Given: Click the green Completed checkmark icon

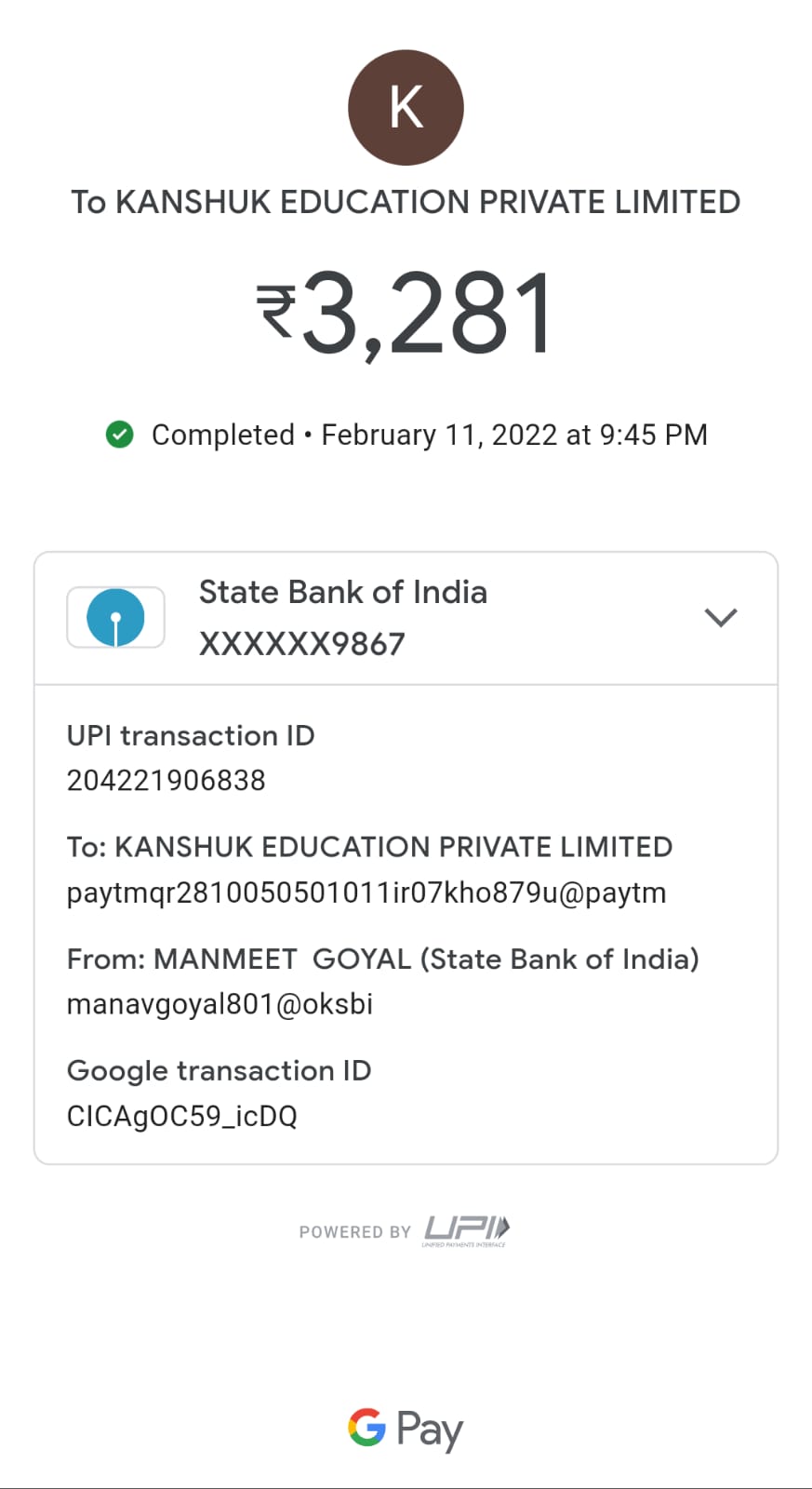Looking at the screenshot, I should [119, 435].
